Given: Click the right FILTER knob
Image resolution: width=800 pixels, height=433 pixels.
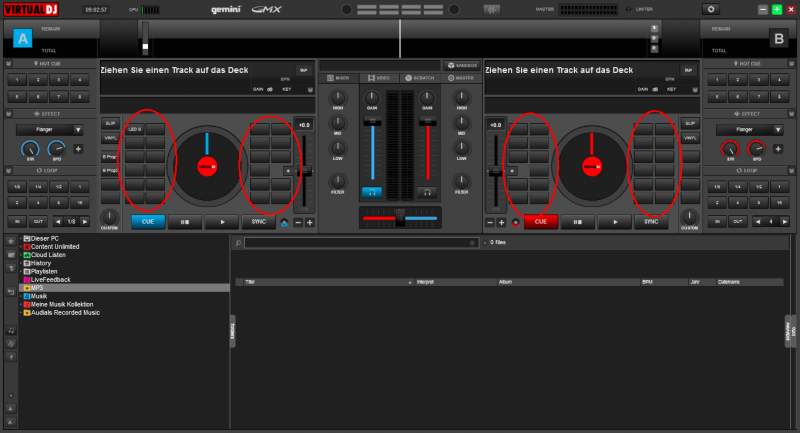Looking at the screenshot, I should tap(461, 181).
